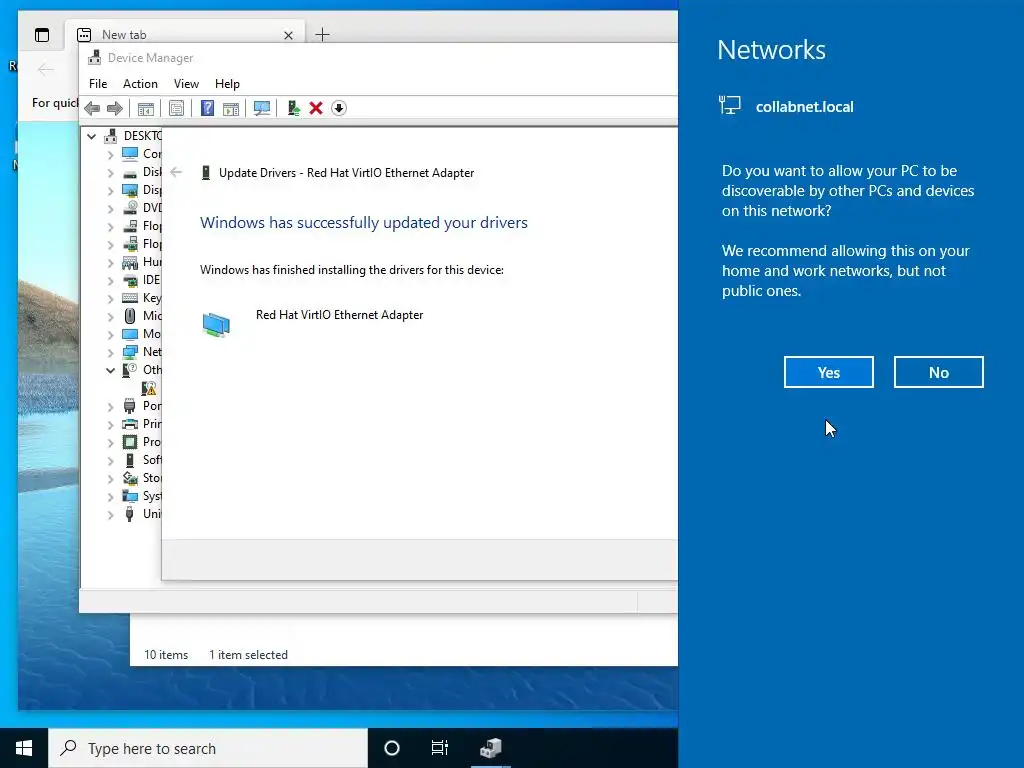Expand the Sys... (System devices) node
The height and width of the screenshot is (768, 1024).
tap(110, 496)
